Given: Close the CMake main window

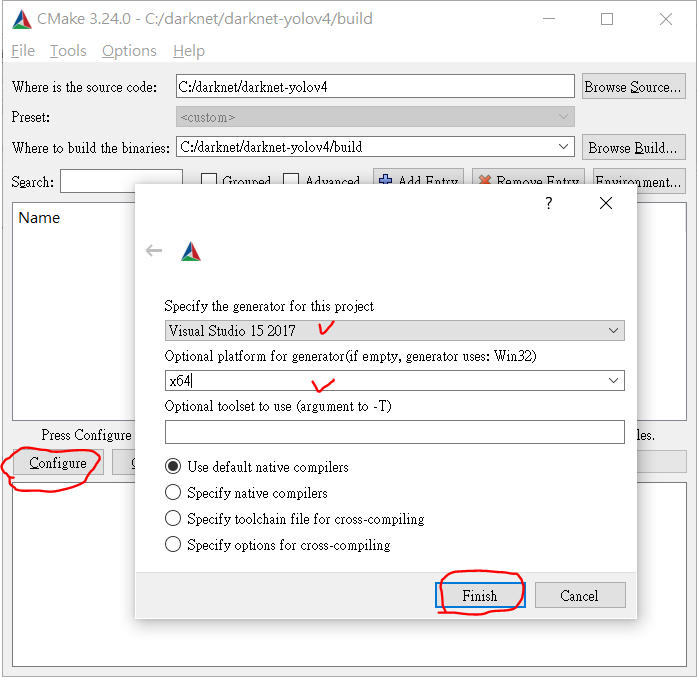Looking at the screenshot, I should 665,19.
